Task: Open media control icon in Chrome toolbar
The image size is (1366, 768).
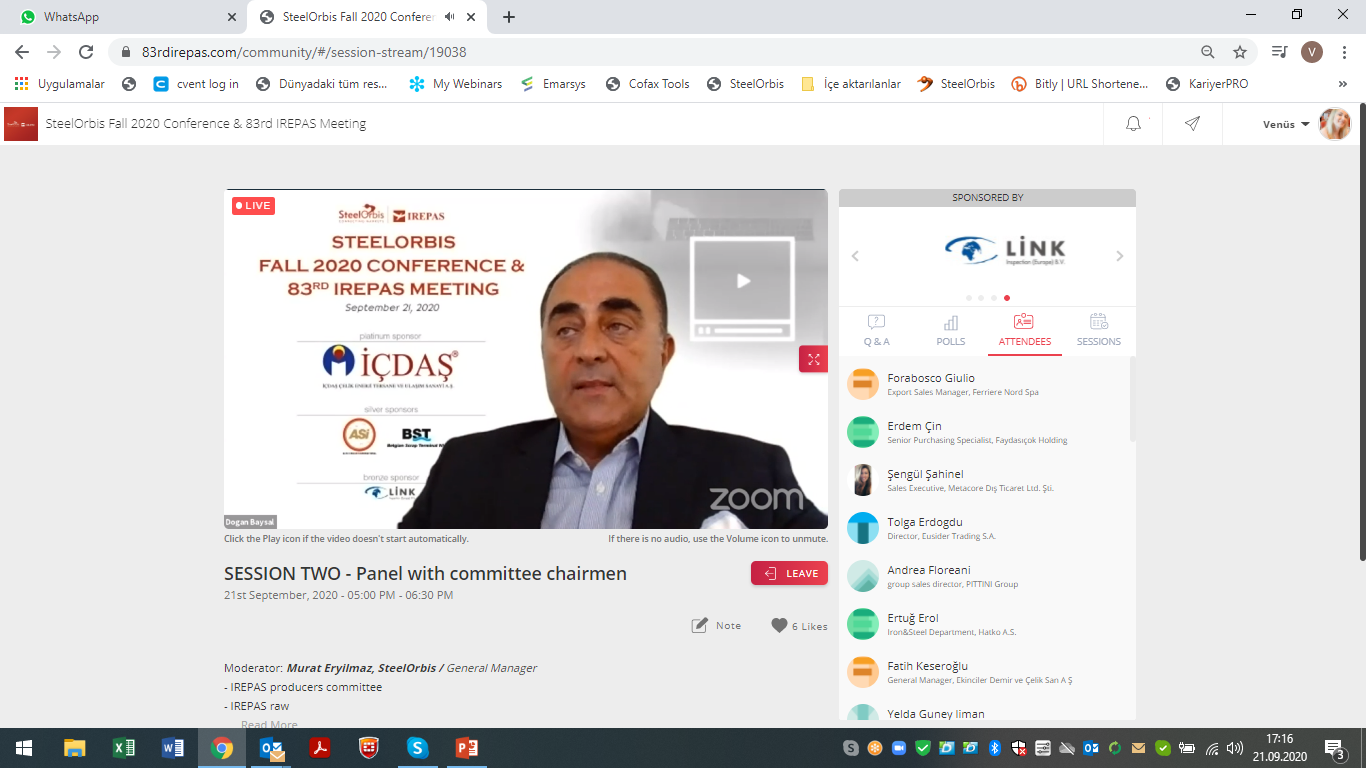Action: pyautogui.click(x=1279, y=52)
